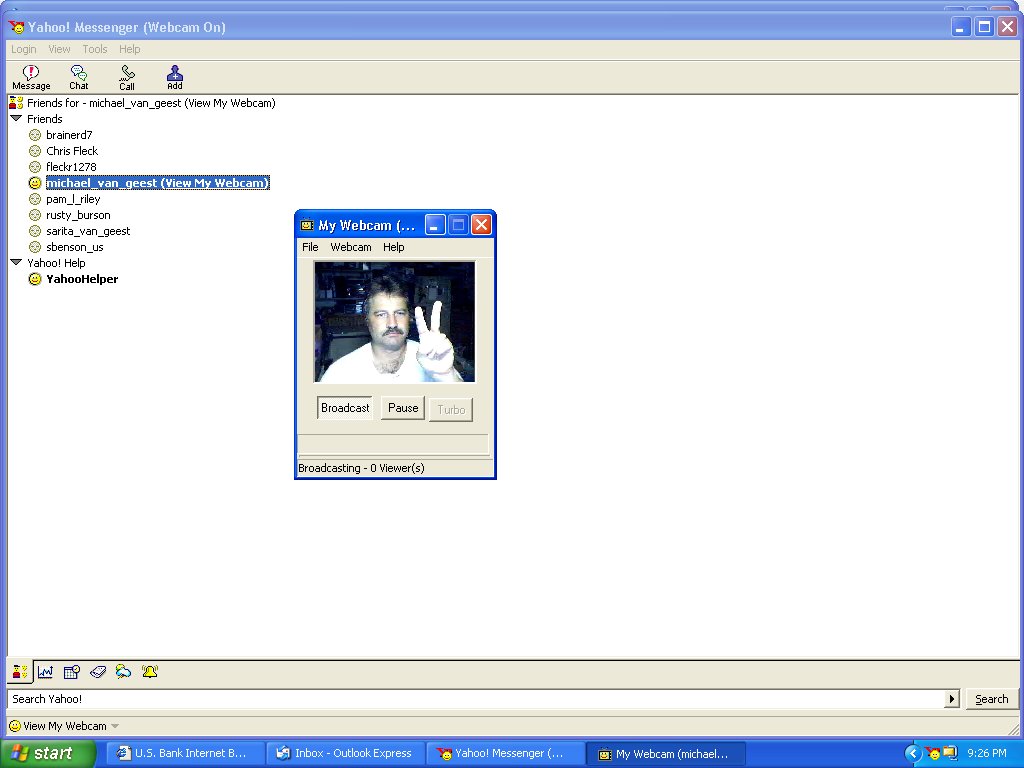Viewport: 1024px width, 768px height.
Task: Open the Stocks chart tab icon
Action: point(45,671)
